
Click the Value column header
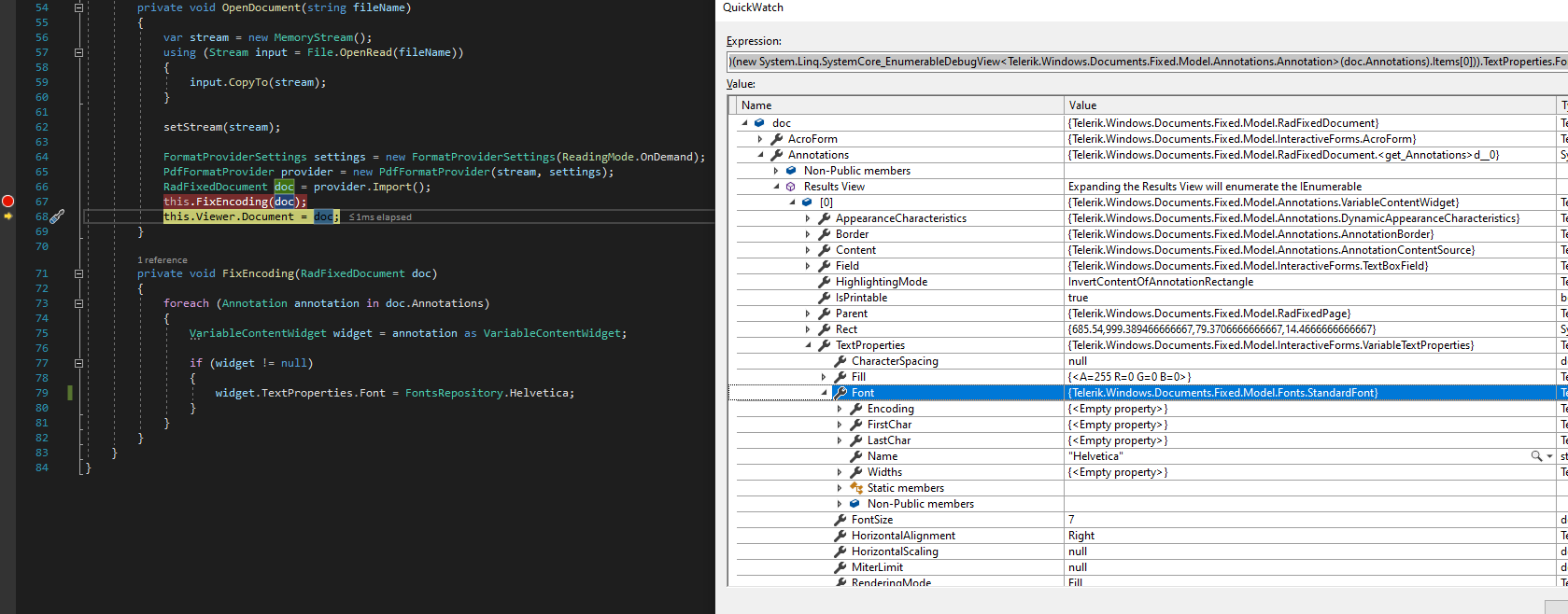tap(1082, 105)
